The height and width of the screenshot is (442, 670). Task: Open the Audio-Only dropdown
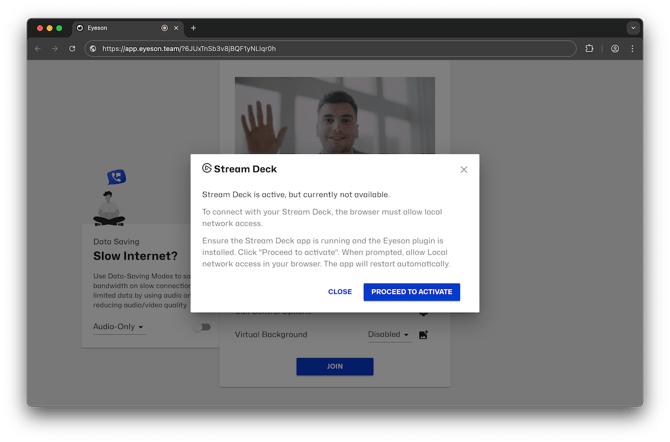pos(119,327)
